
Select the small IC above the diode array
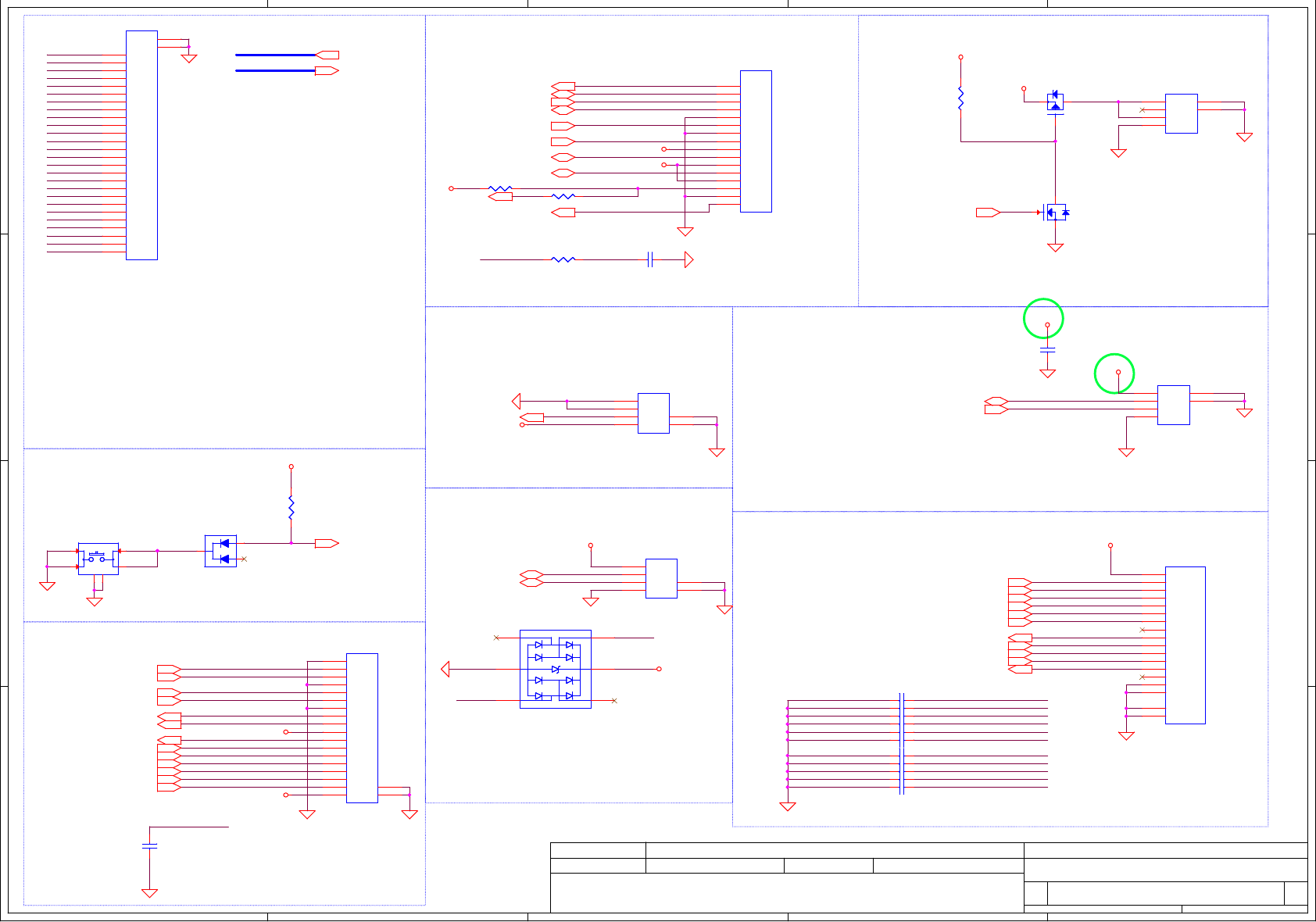tap(661, 578)
